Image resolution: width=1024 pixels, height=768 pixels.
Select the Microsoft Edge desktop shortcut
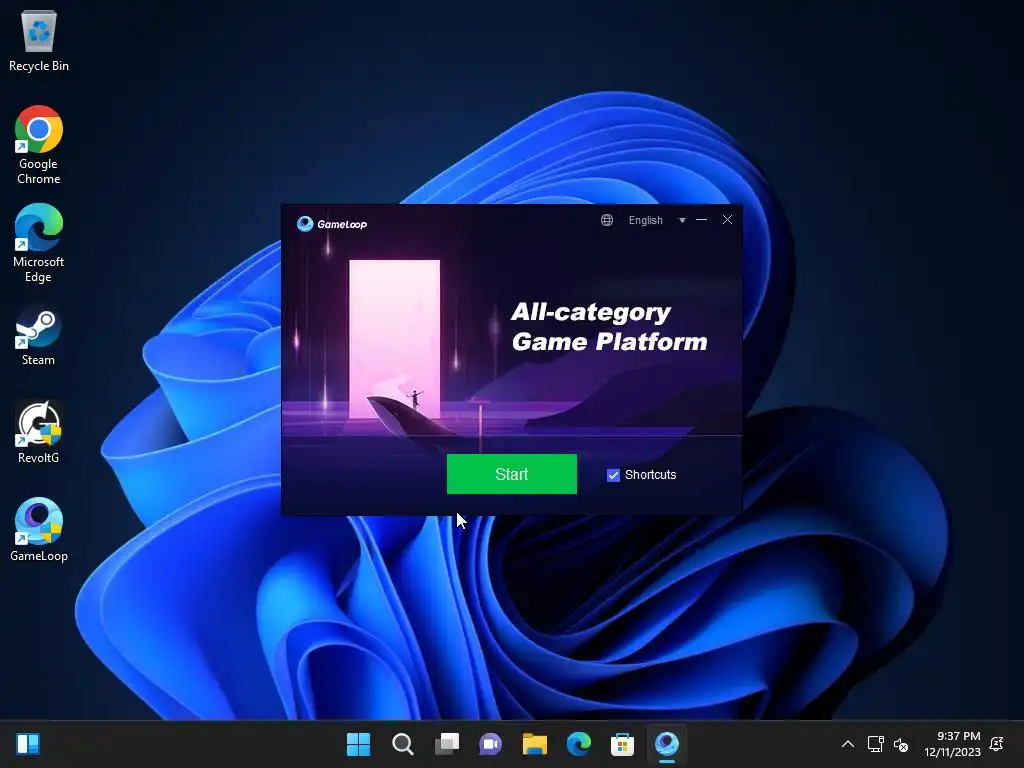click(x=39, y=243)
